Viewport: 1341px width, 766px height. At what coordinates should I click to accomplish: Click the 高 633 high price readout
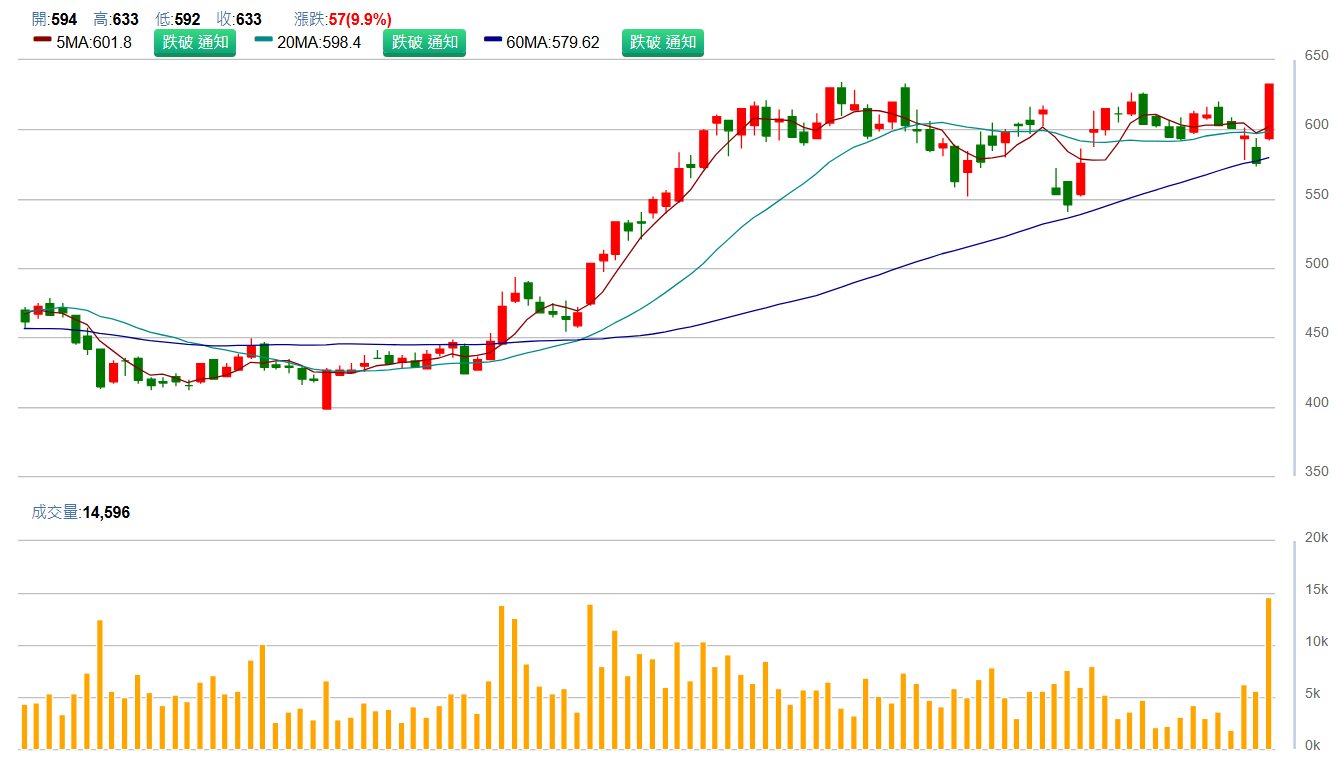pos(115,19)
